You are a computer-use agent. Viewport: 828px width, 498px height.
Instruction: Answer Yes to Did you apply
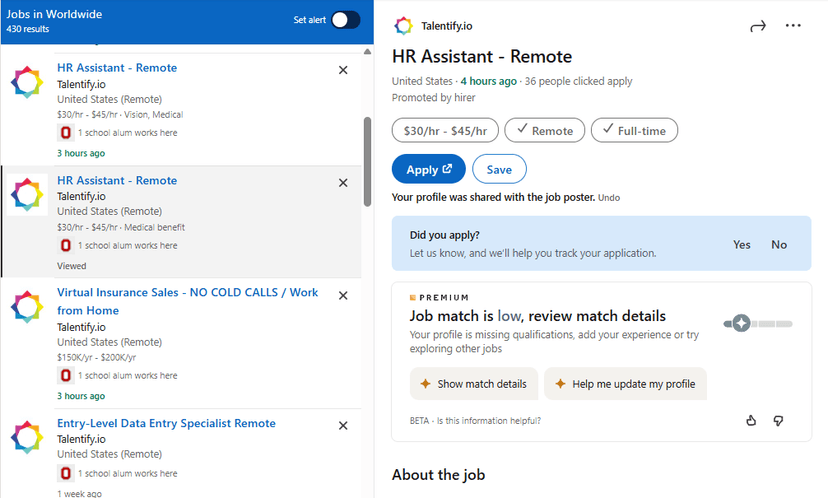[x=741, y=245]
